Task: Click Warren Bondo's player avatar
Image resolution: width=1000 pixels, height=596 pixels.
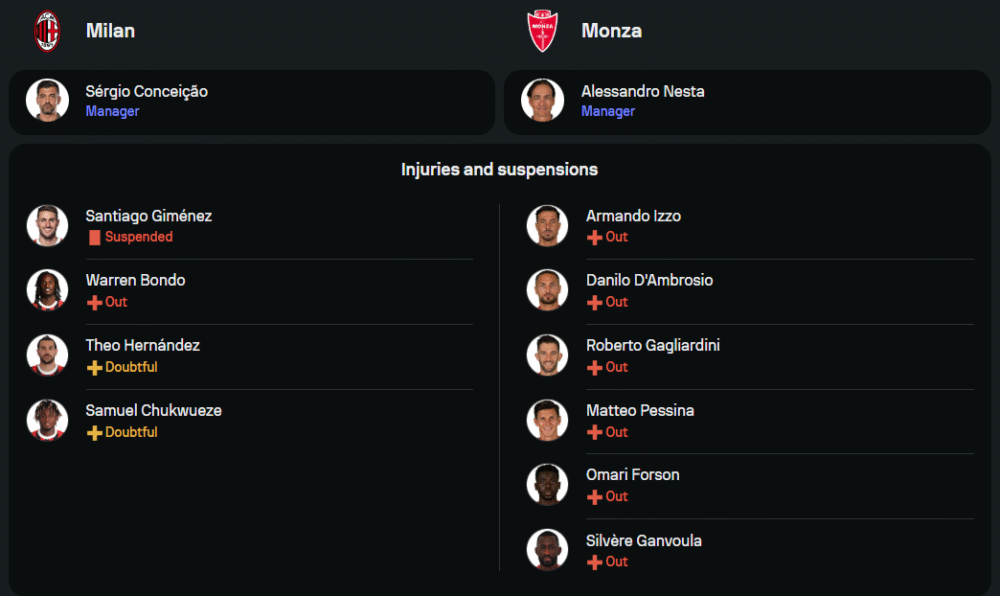Action: click(47, 290)
